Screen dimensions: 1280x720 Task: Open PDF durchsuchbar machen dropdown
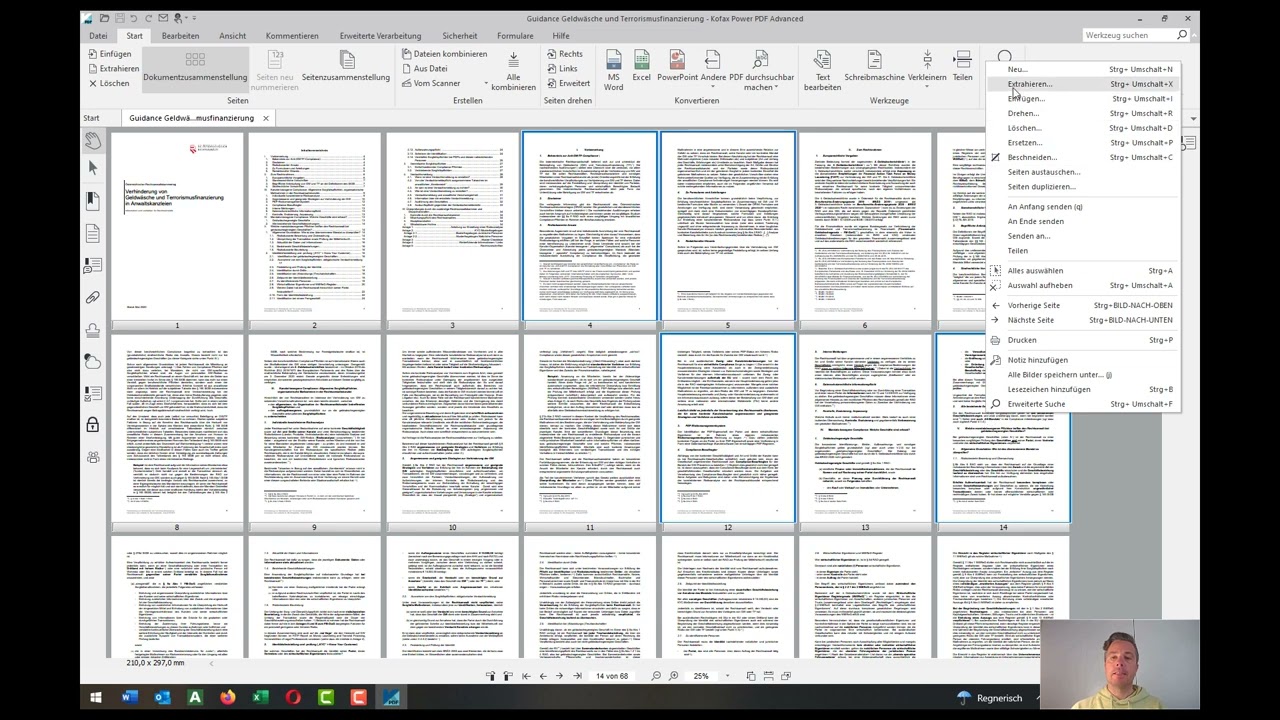pos(761,70)
